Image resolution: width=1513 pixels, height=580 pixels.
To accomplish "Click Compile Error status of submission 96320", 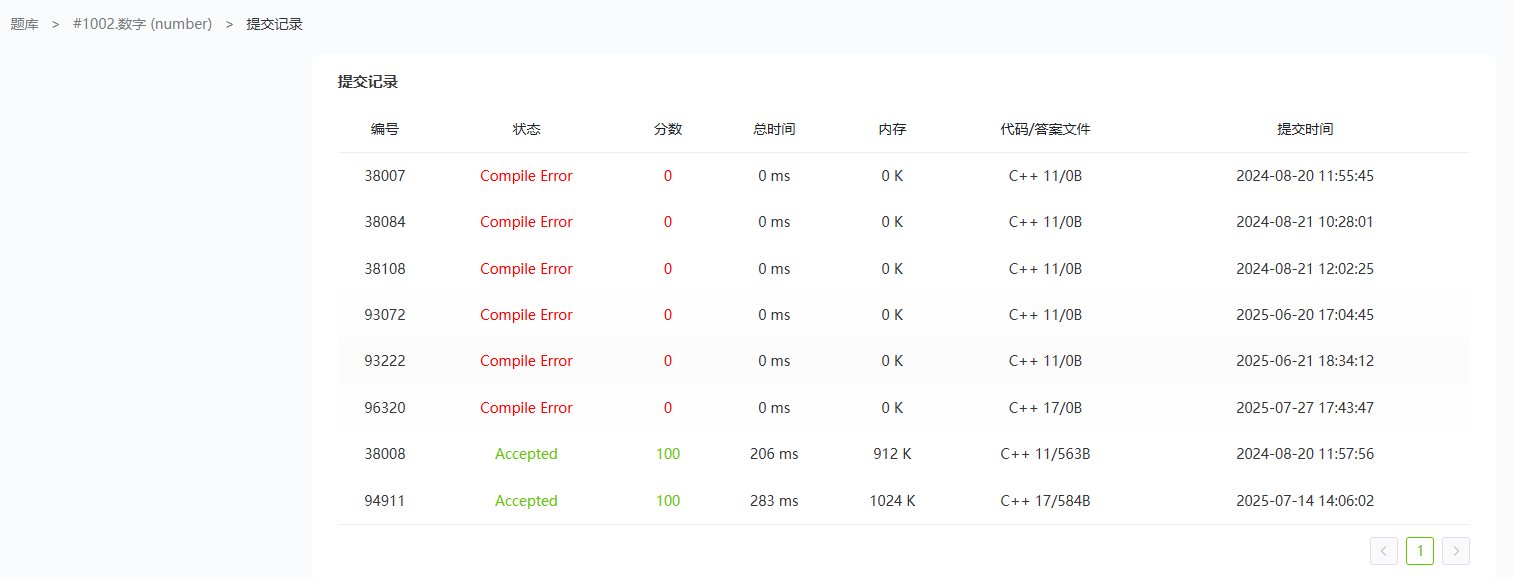I will tap(526, 408).
